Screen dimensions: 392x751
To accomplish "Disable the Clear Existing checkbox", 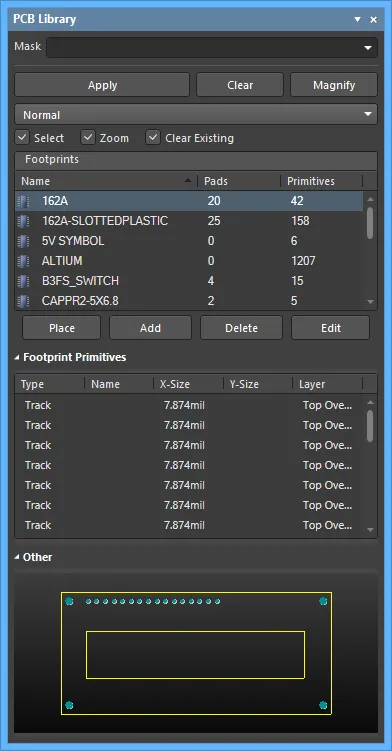I will tap(153, 138).
